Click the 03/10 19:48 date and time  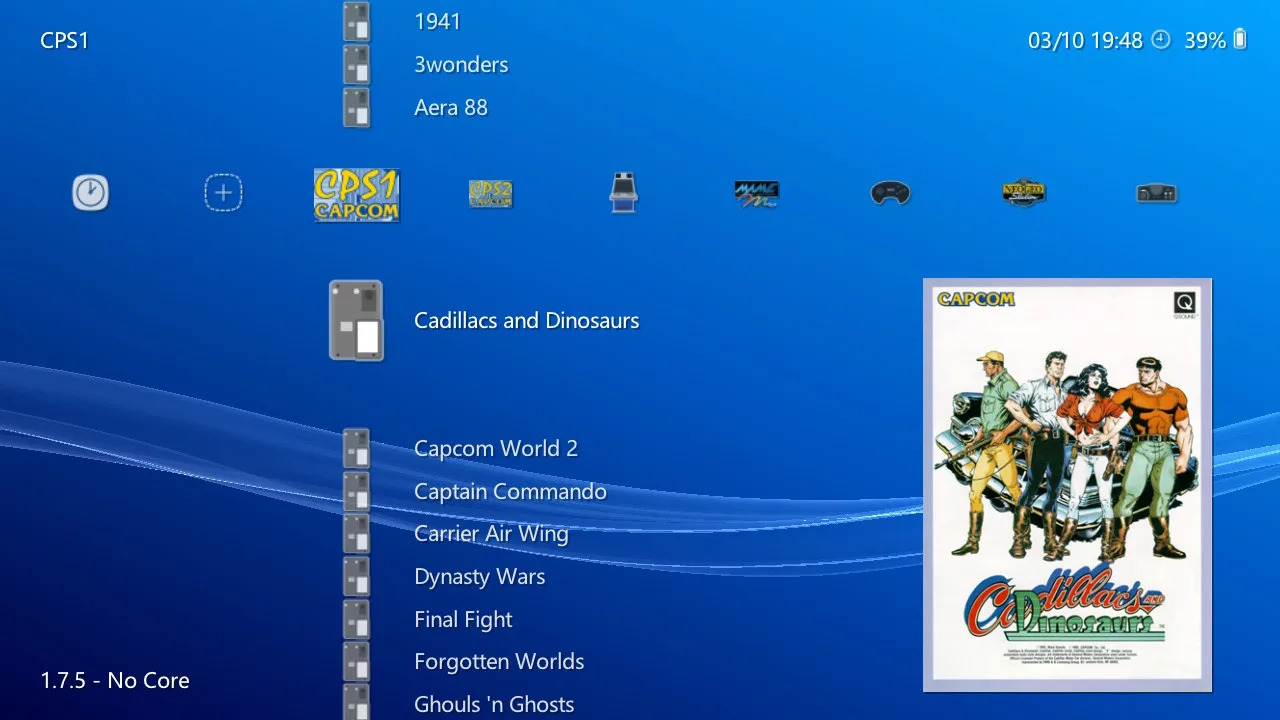(1085, 40)
